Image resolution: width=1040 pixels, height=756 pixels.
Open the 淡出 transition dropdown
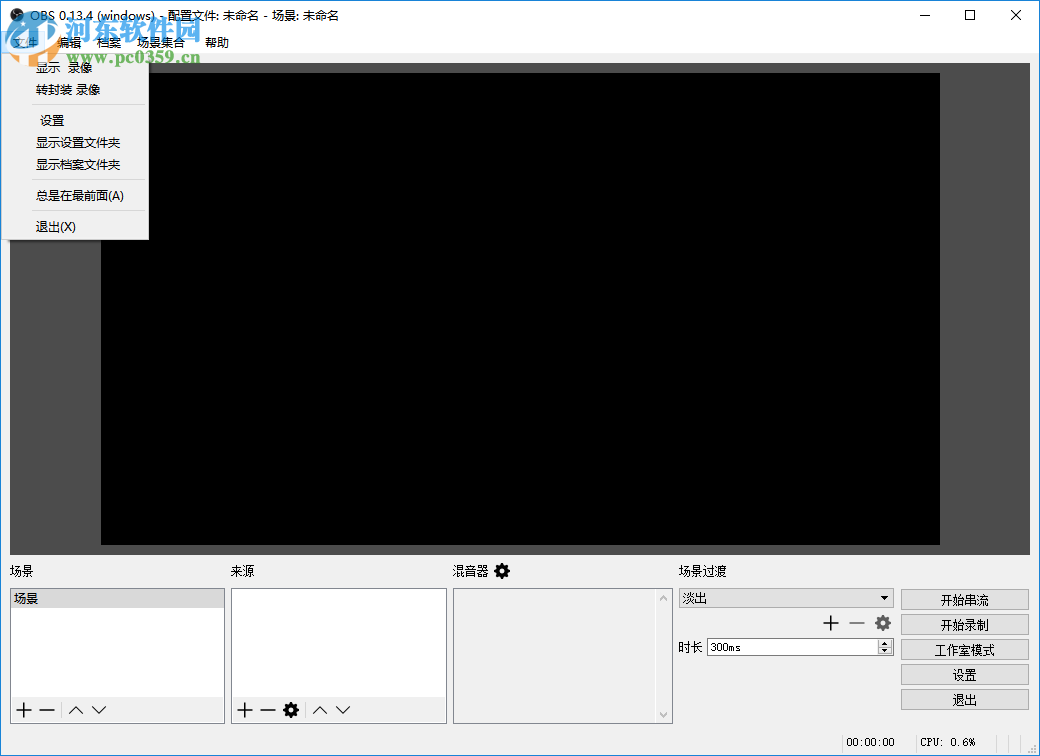[785, 597]
